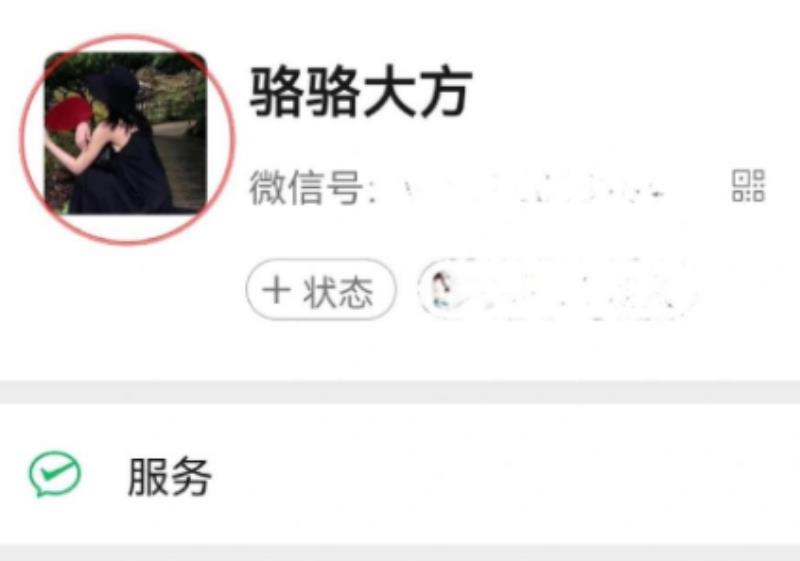The width and height of the screenshot is (800, 561).
Task: Select the nickname 骆骆大方
Action: (360, 92)
